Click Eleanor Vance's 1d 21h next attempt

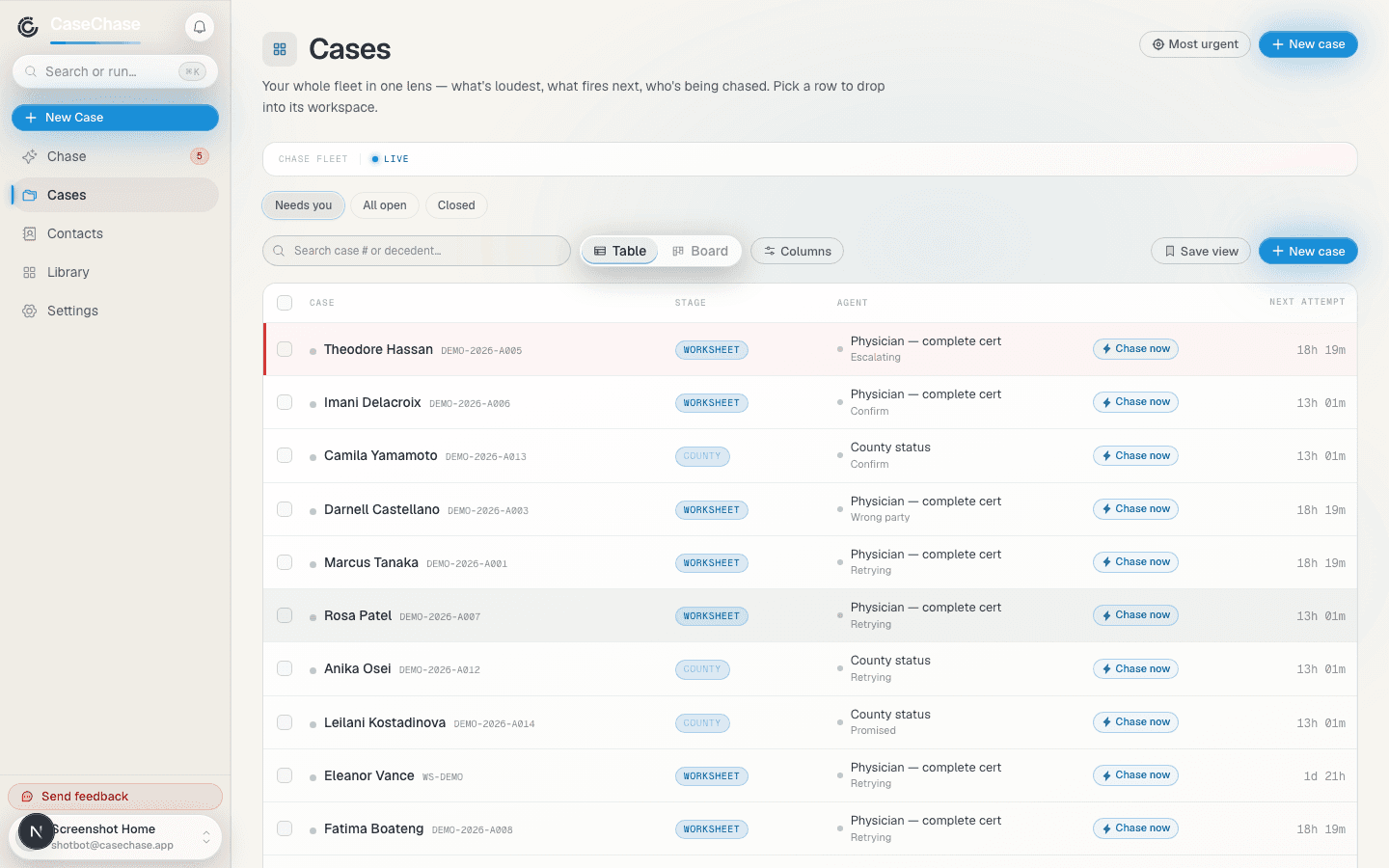(x=1324, y=776)
